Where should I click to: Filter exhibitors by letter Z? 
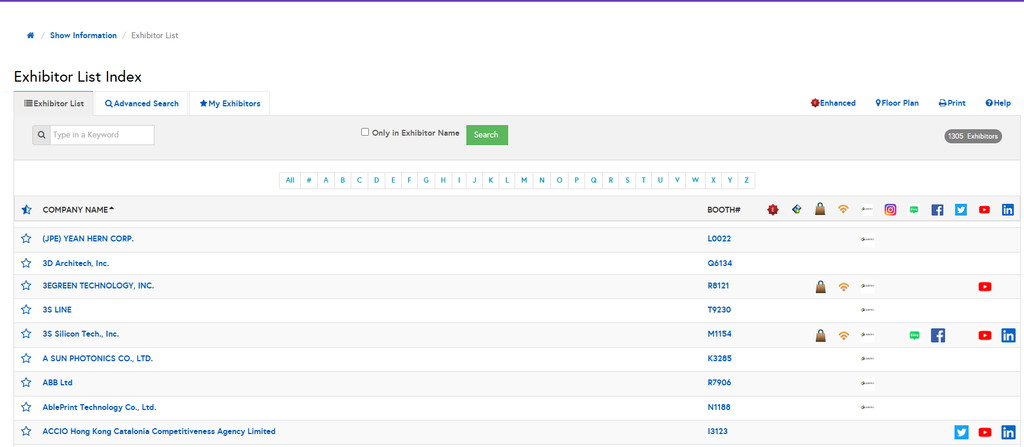pos(746,180)
